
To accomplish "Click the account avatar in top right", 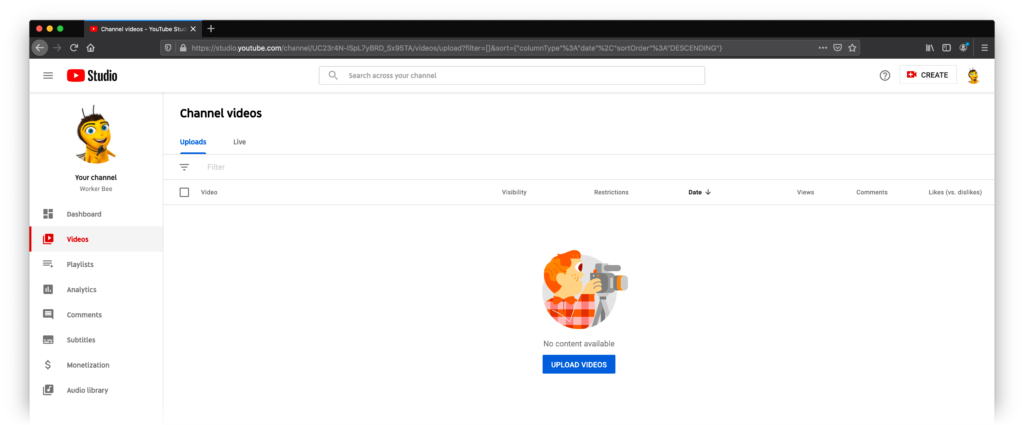I will click(972, 76).
